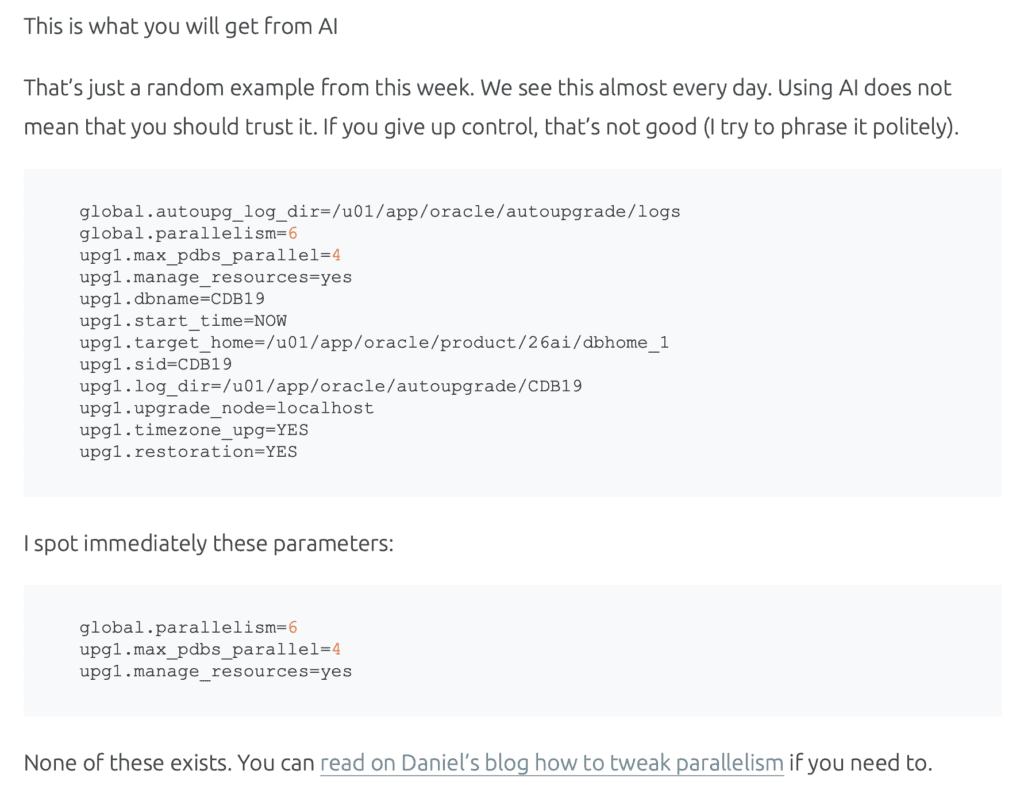Click the upg1.restoration=YES line
Viewport: 1024px width, 809px height.
(x=188, y=452)
